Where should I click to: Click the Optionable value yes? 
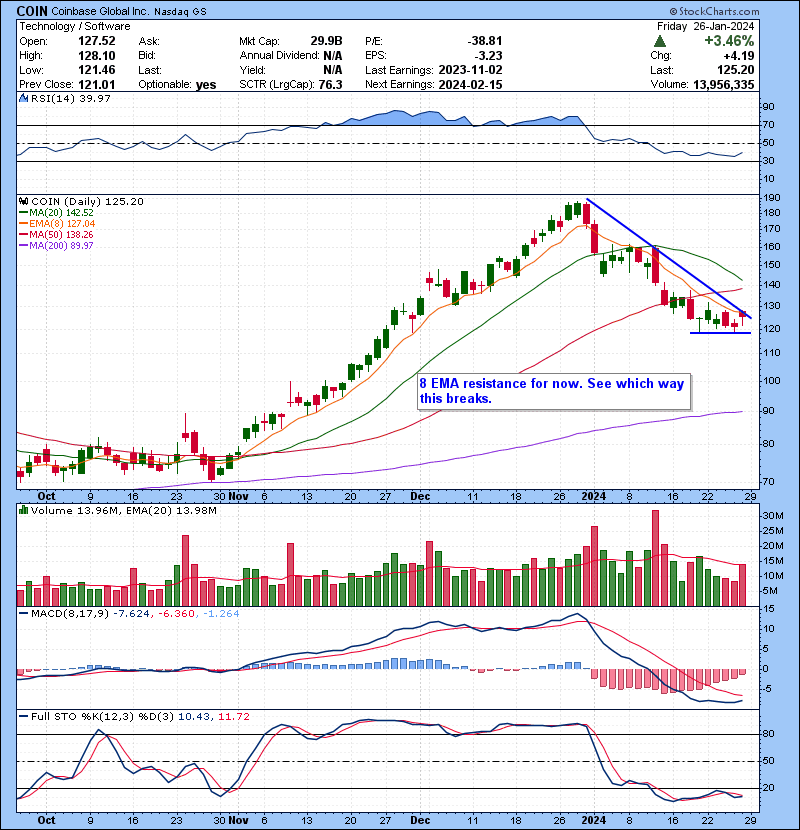206,85
